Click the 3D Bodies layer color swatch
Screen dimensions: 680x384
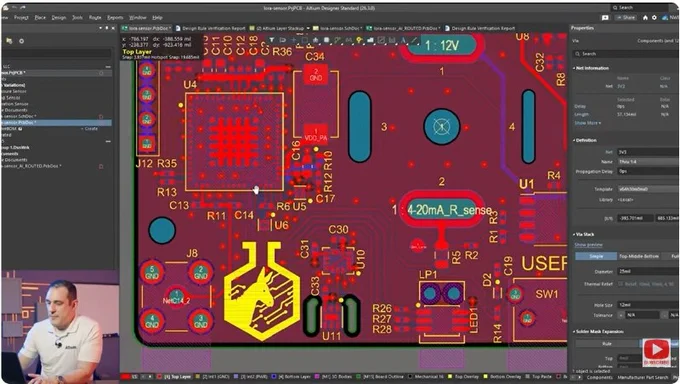[317, 377]
